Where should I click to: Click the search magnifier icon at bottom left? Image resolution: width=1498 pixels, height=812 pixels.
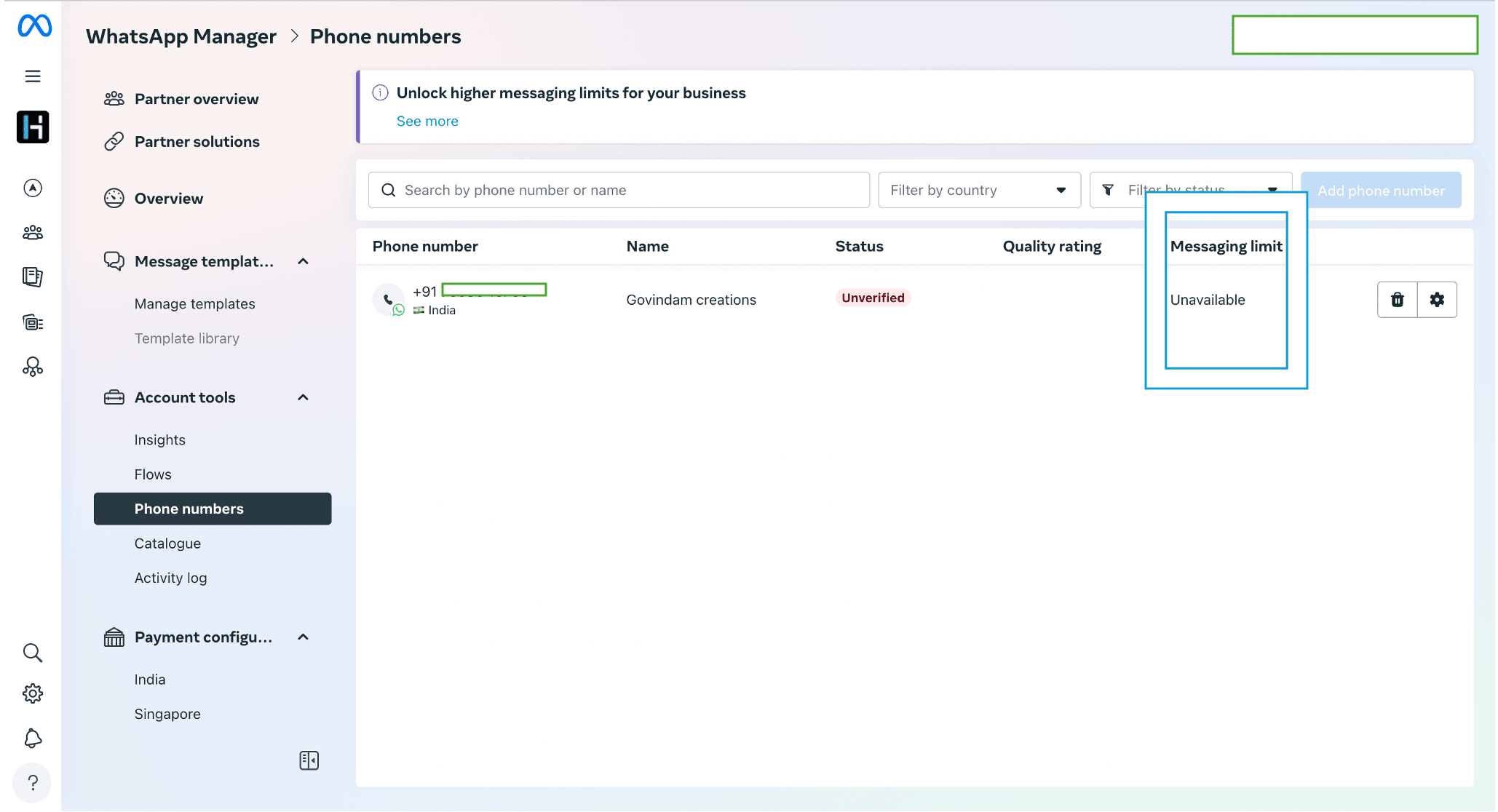[x=31, y=652]
